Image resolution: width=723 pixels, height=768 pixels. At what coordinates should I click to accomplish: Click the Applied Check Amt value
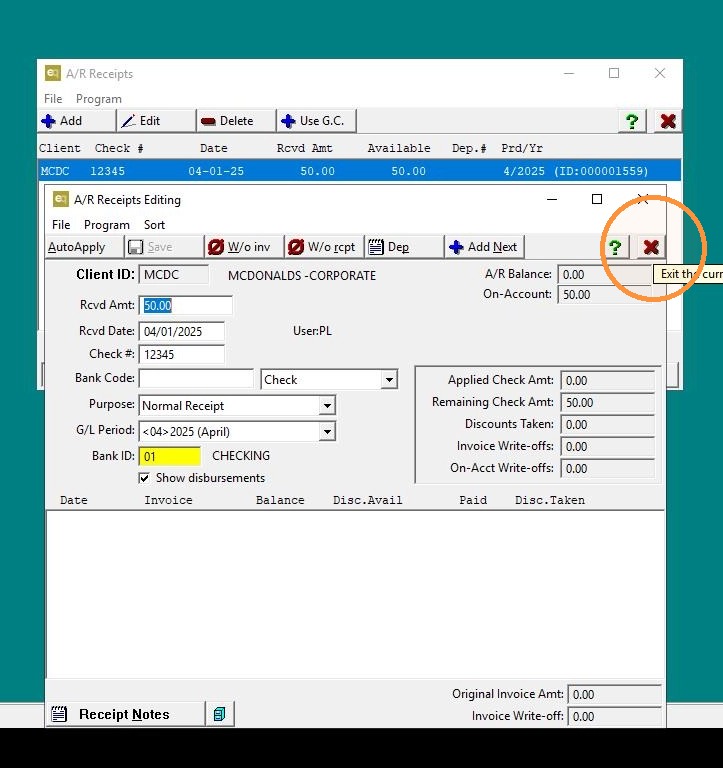(x=607, y=381)
